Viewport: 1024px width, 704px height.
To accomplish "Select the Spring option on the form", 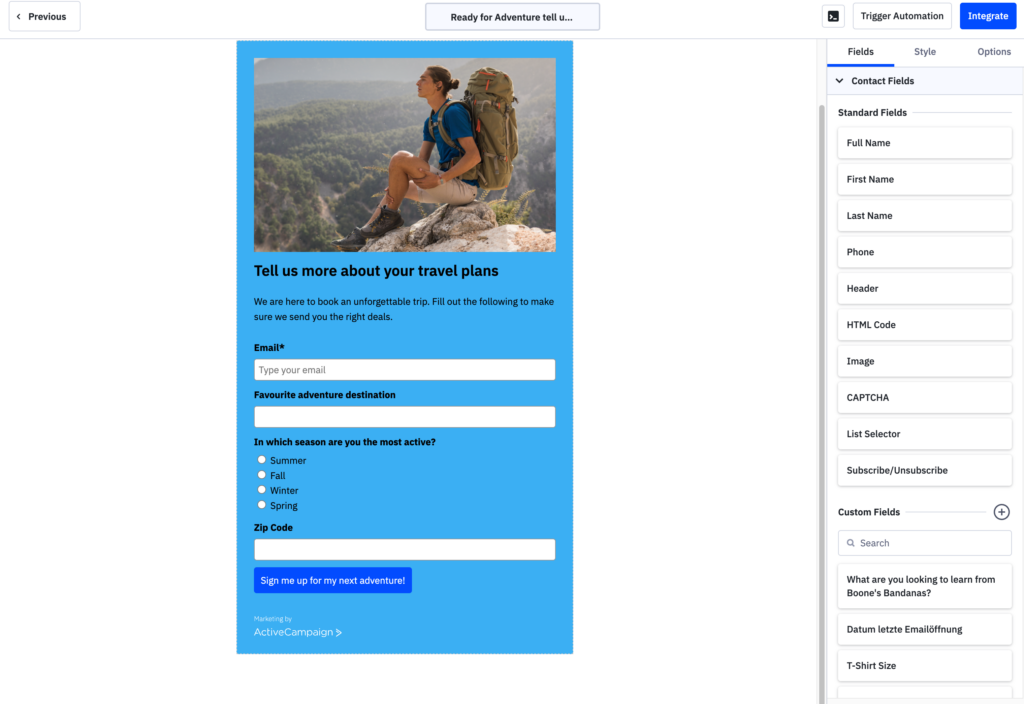I will point(261,505).
